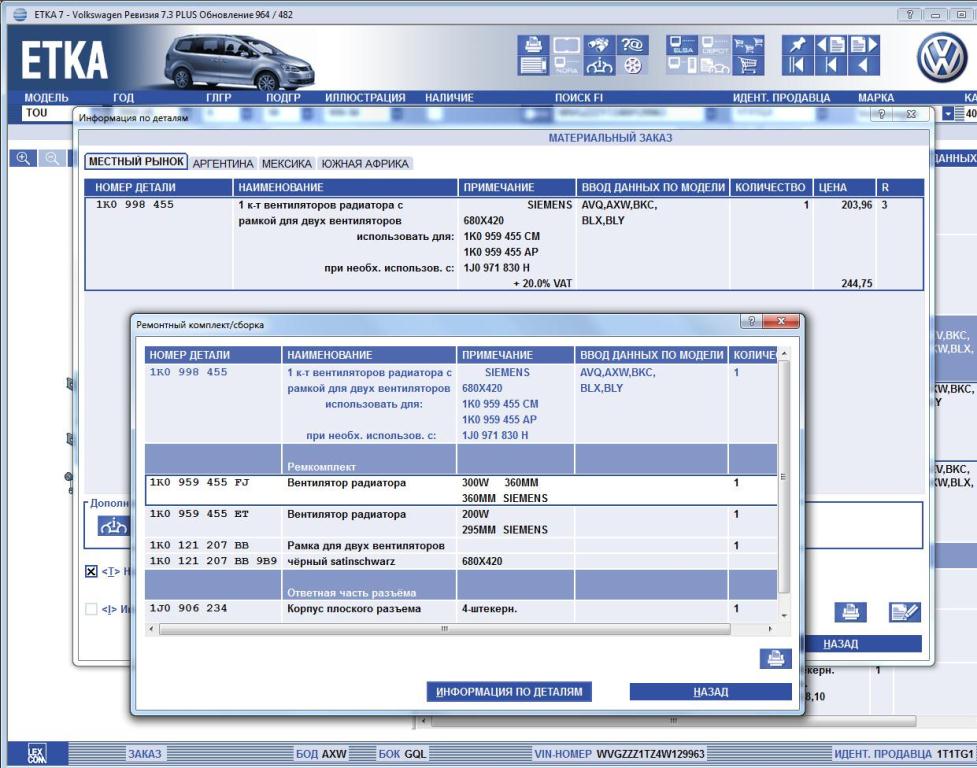The image size is (977, 768).
Task: Click the edit note pencil icon
Action: coord(905,612)
